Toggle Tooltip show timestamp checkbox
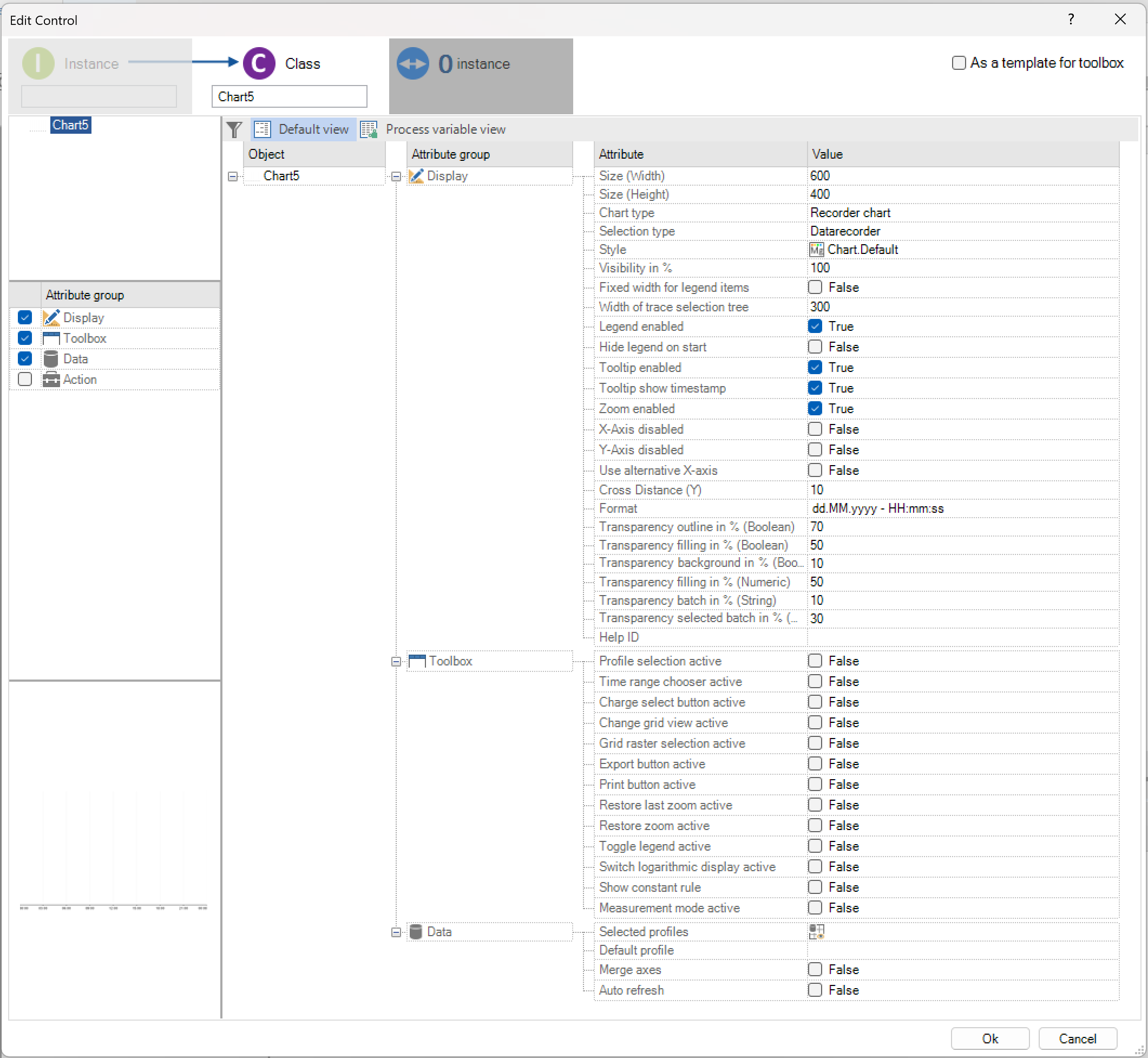The height and width of the screenshot is (1058, 1148). [815, 388]
